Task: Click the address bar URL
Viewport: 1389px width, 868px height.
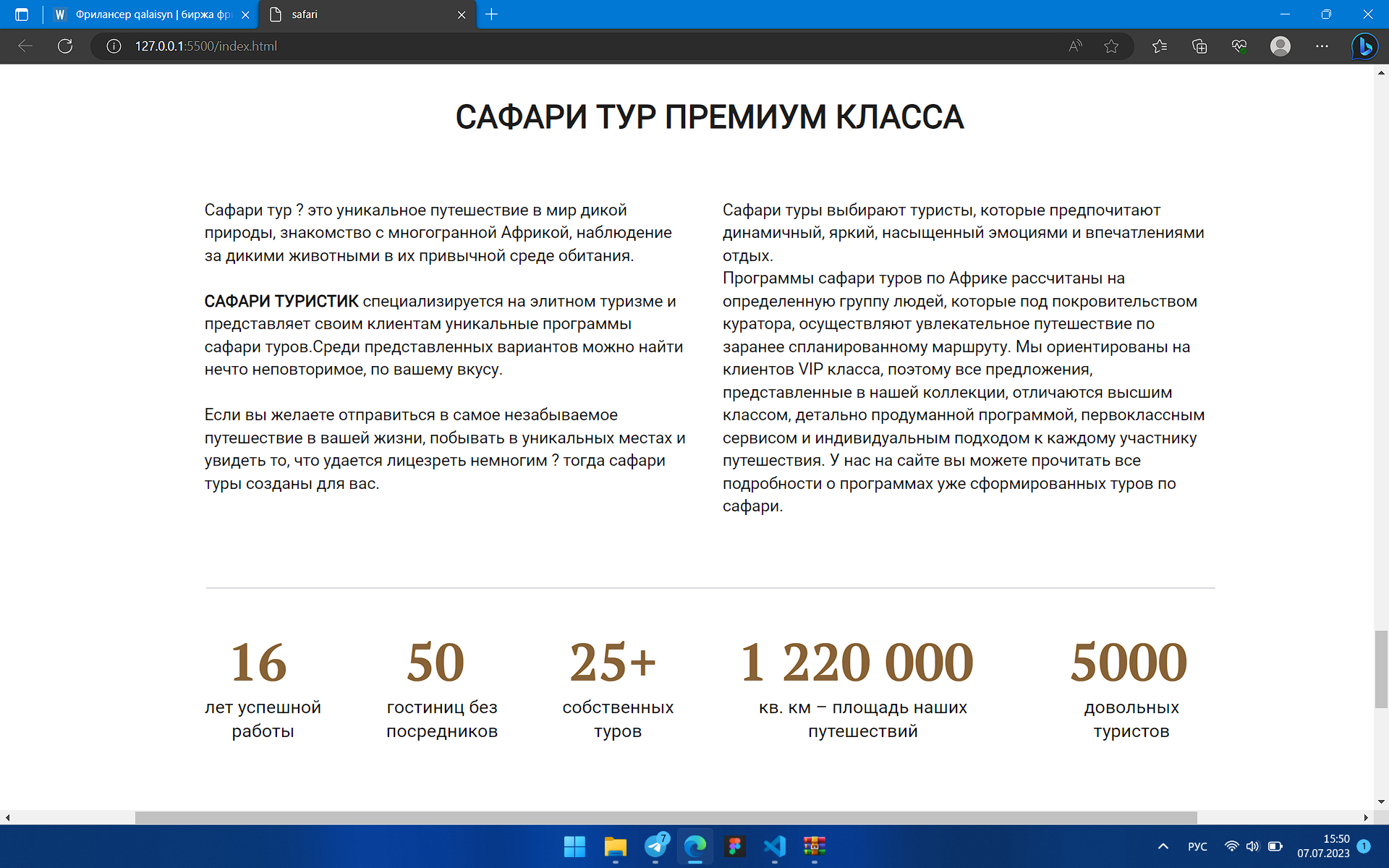Action: point(206,46)
